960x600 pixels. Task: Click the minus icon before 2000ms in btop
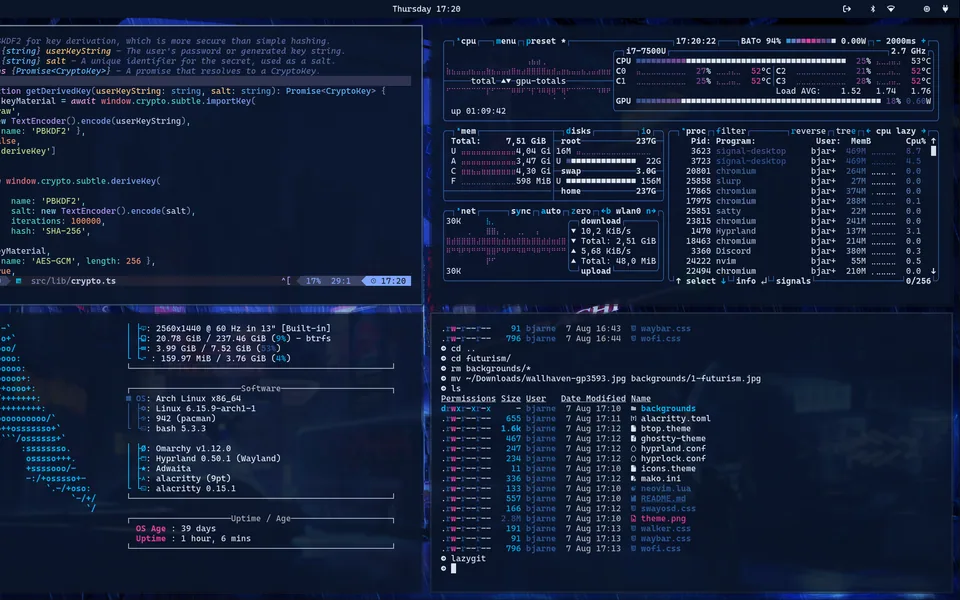(x=878, y=41)
